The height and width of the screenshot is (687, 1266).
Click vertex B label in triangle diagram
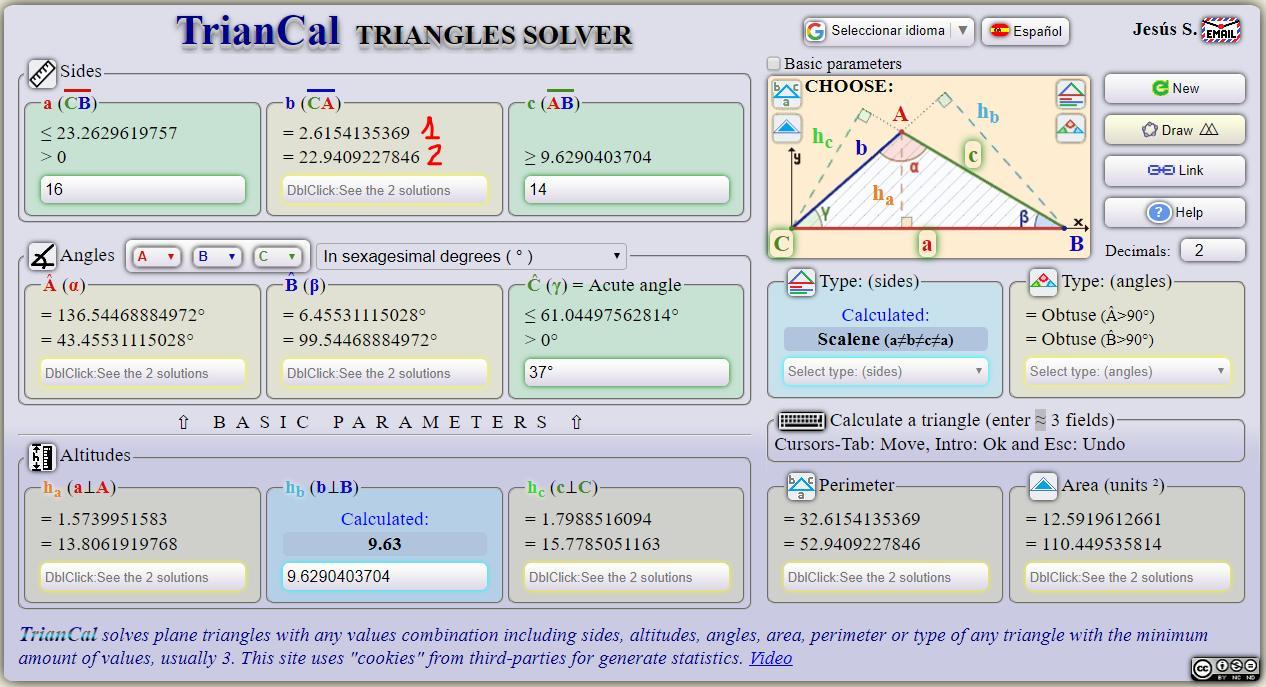point(1076,243)
